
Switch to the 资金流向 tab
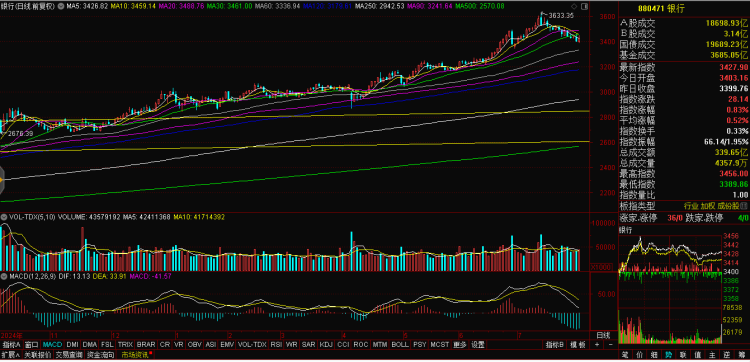100,355
